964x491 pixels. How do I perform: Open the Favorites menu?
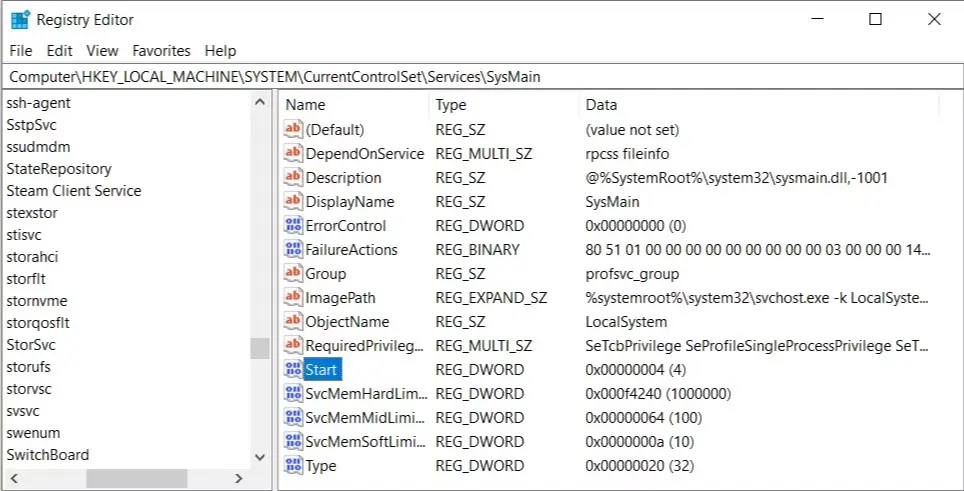[162, 50]
